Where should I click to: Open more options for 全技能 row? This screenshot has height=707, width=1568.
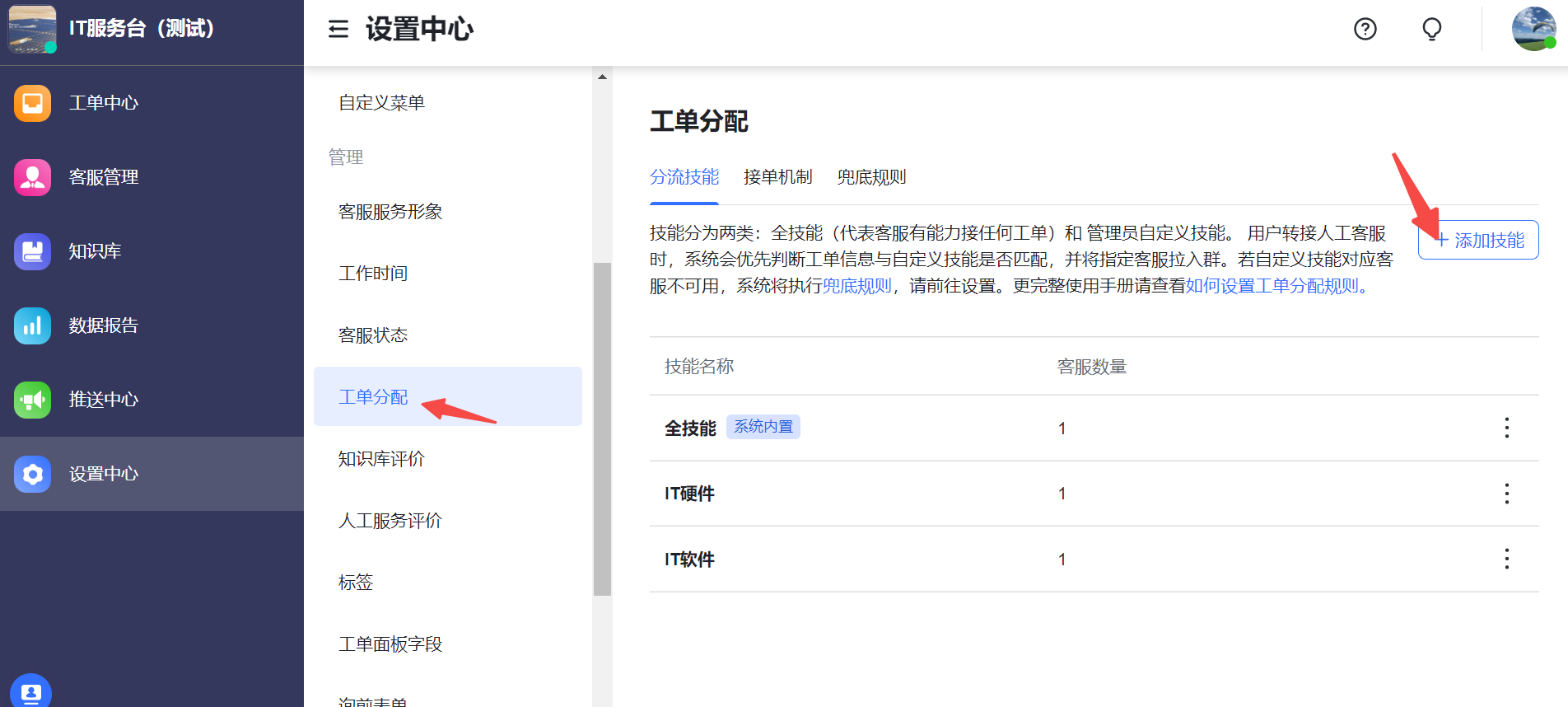1506,428
